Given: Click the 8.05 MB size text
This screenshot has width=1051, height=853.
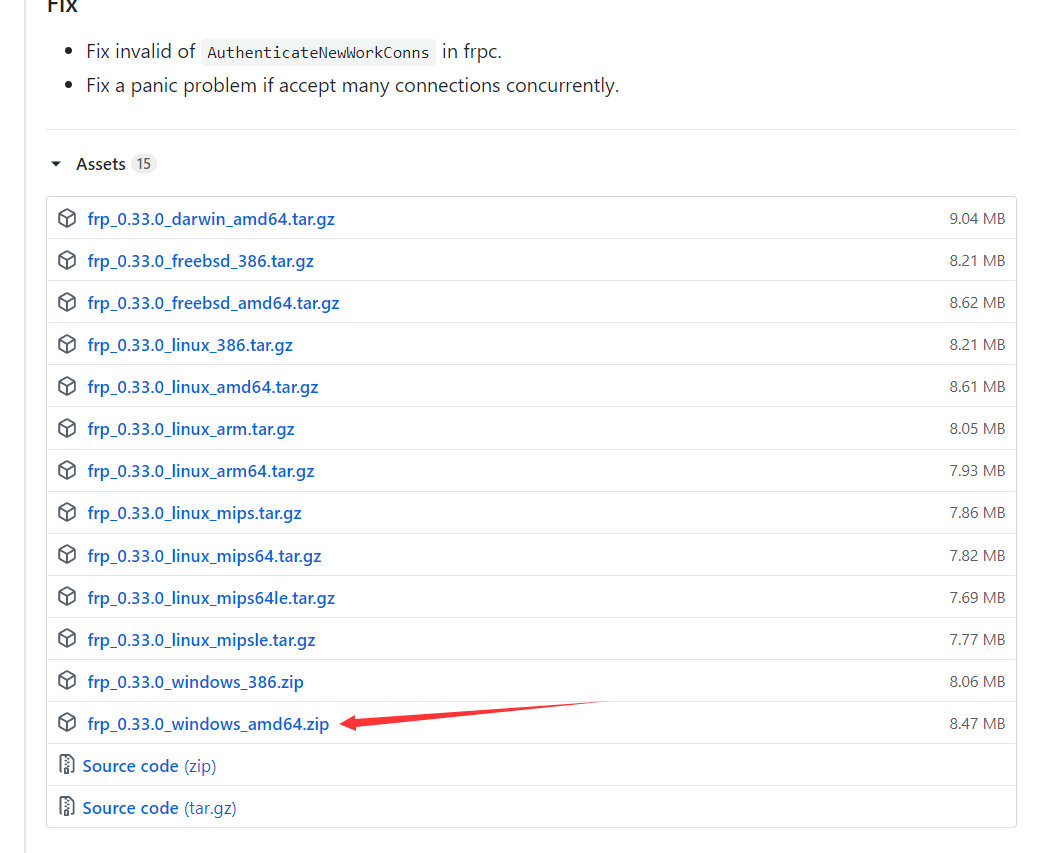Looking at the screenshot, I should 977,429.
